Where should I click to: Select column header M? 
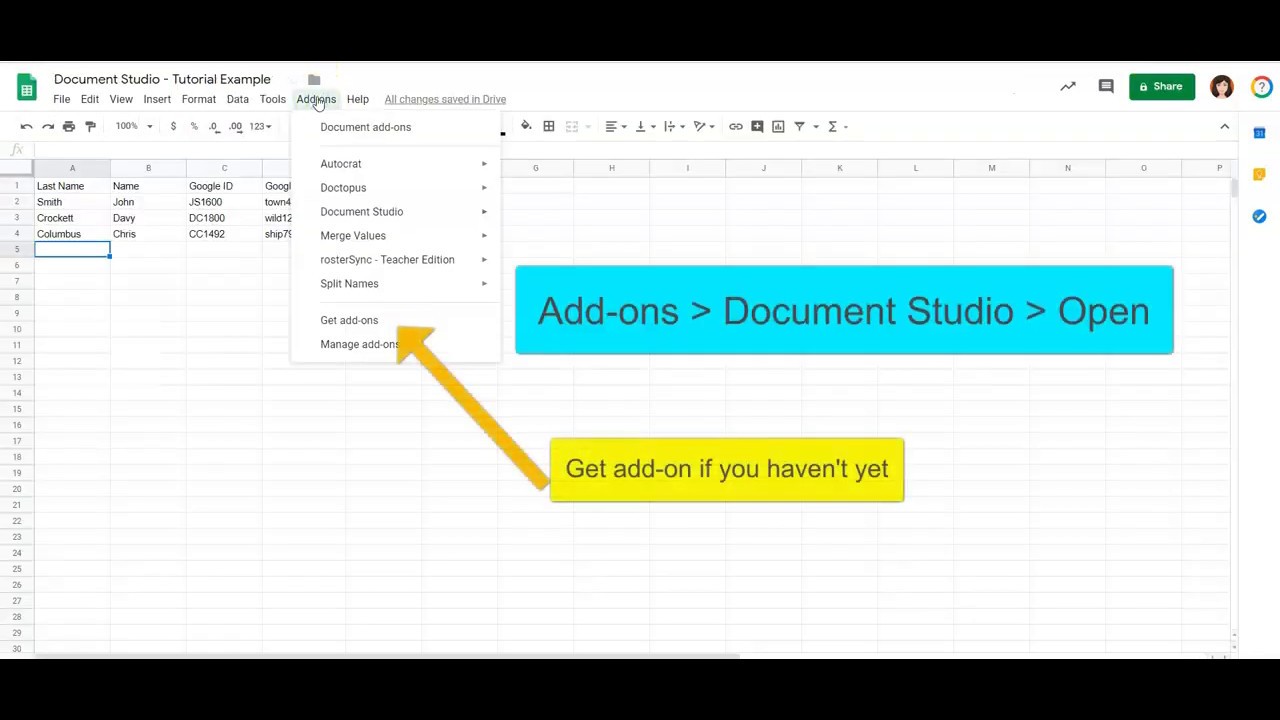click(x=991, y=168)
